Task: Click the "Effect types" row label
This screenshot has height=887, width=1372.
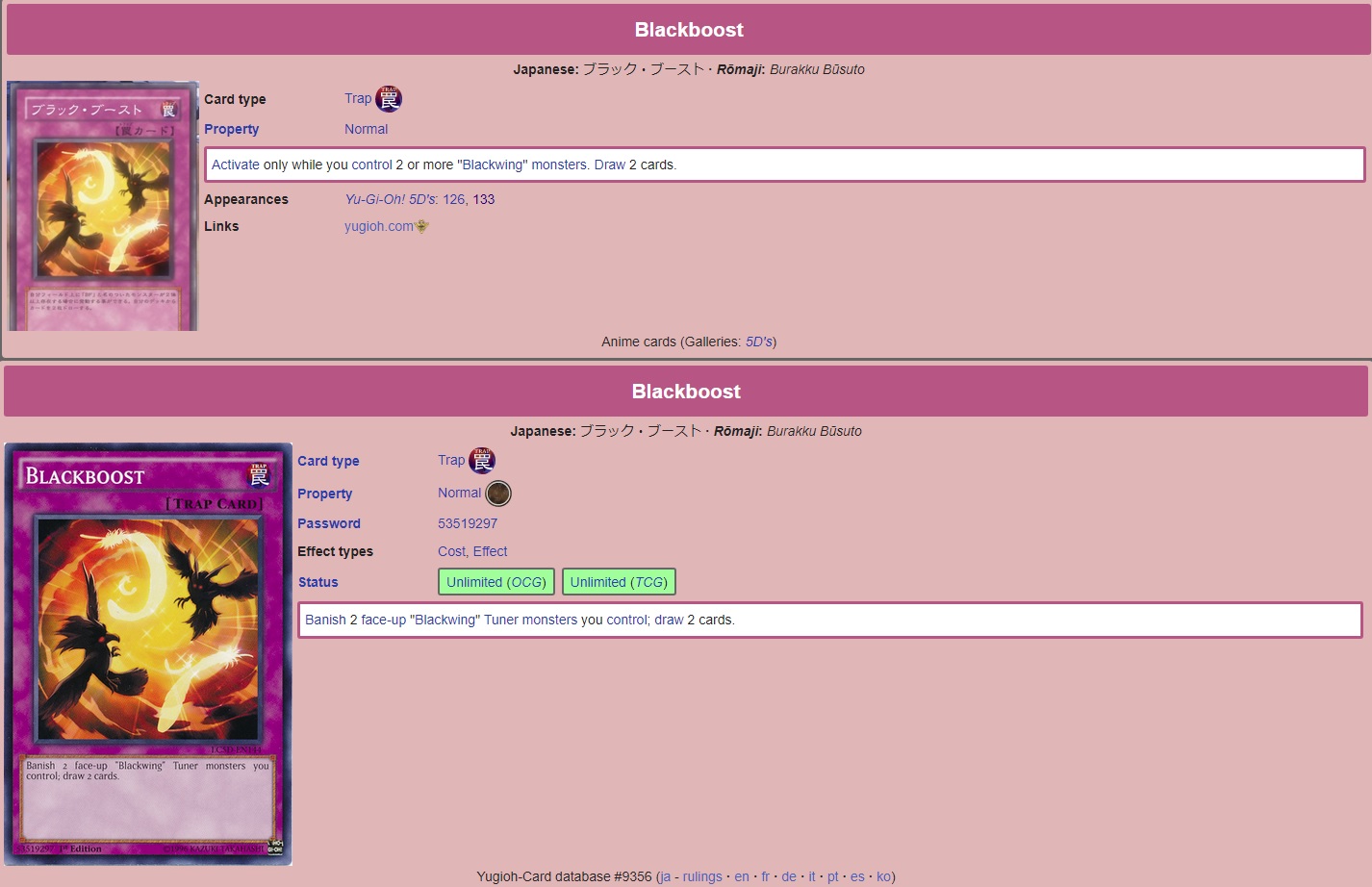Action: (x=335, y=551)
